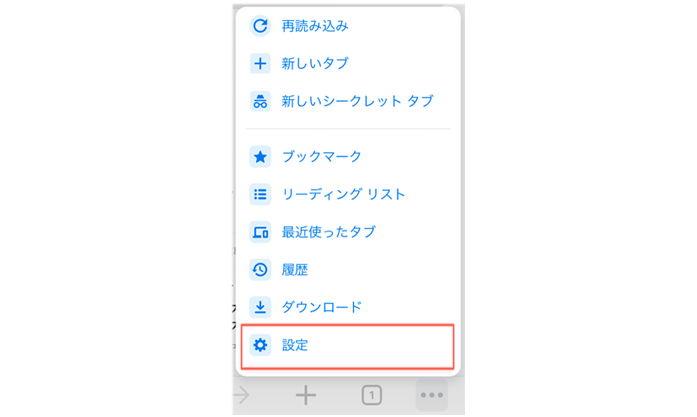
Task: Select リーディング リスト entry
Action: [348, 194]
